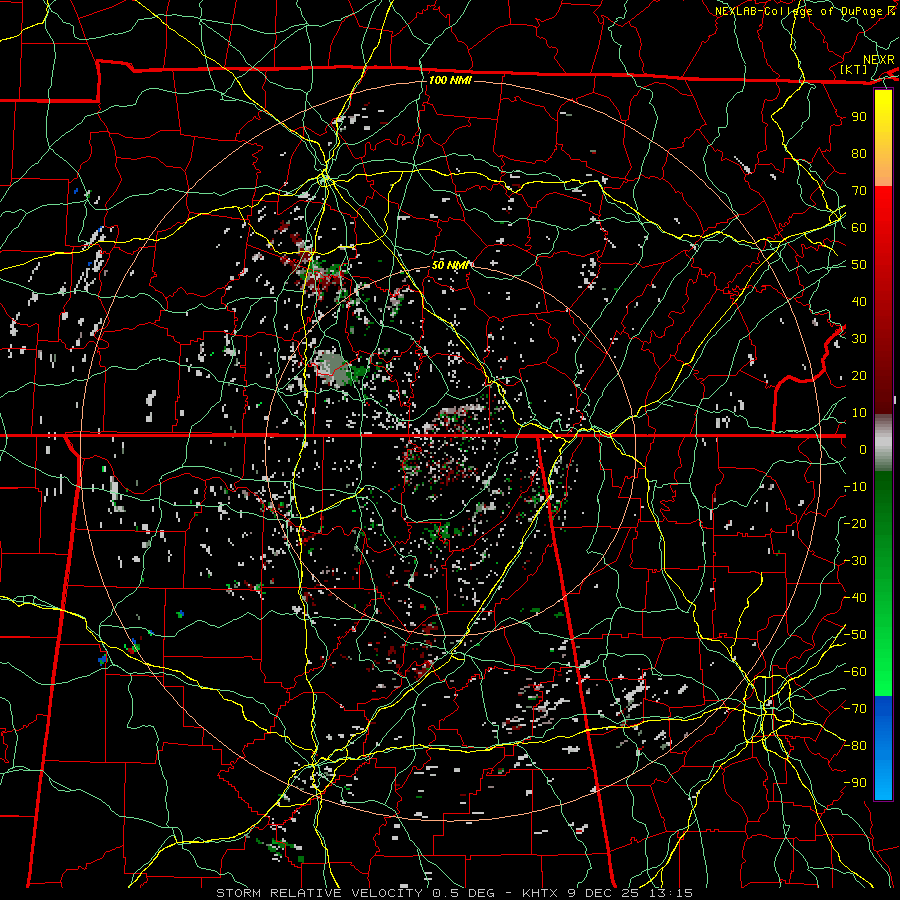The width and height of the screenshot is (900, 900).
Task: Click the positive 20 value on the velocity scale
Action: [859, 375]
